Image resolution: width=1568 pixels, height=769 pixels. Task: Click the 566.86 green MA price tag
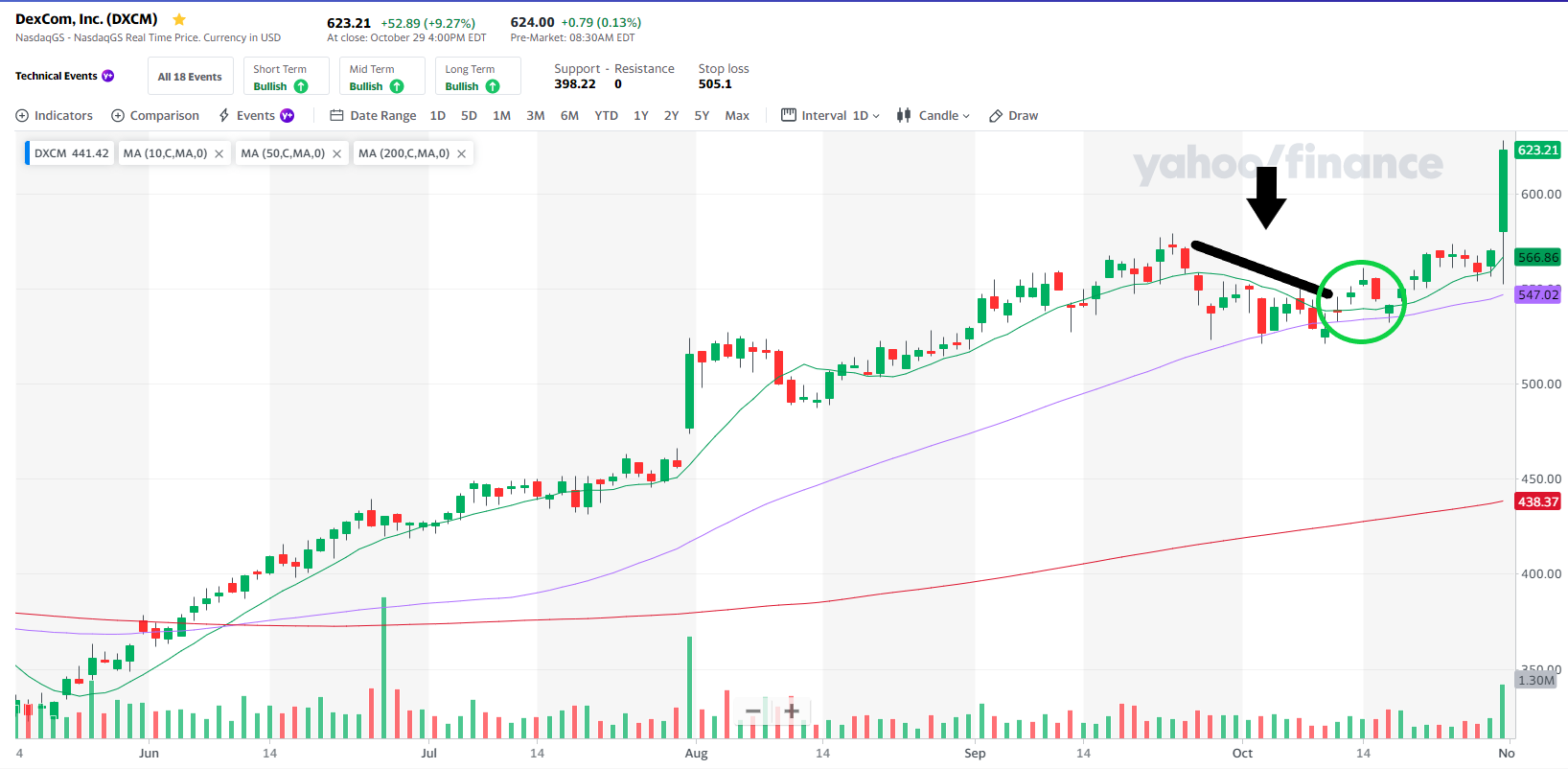1538,257
